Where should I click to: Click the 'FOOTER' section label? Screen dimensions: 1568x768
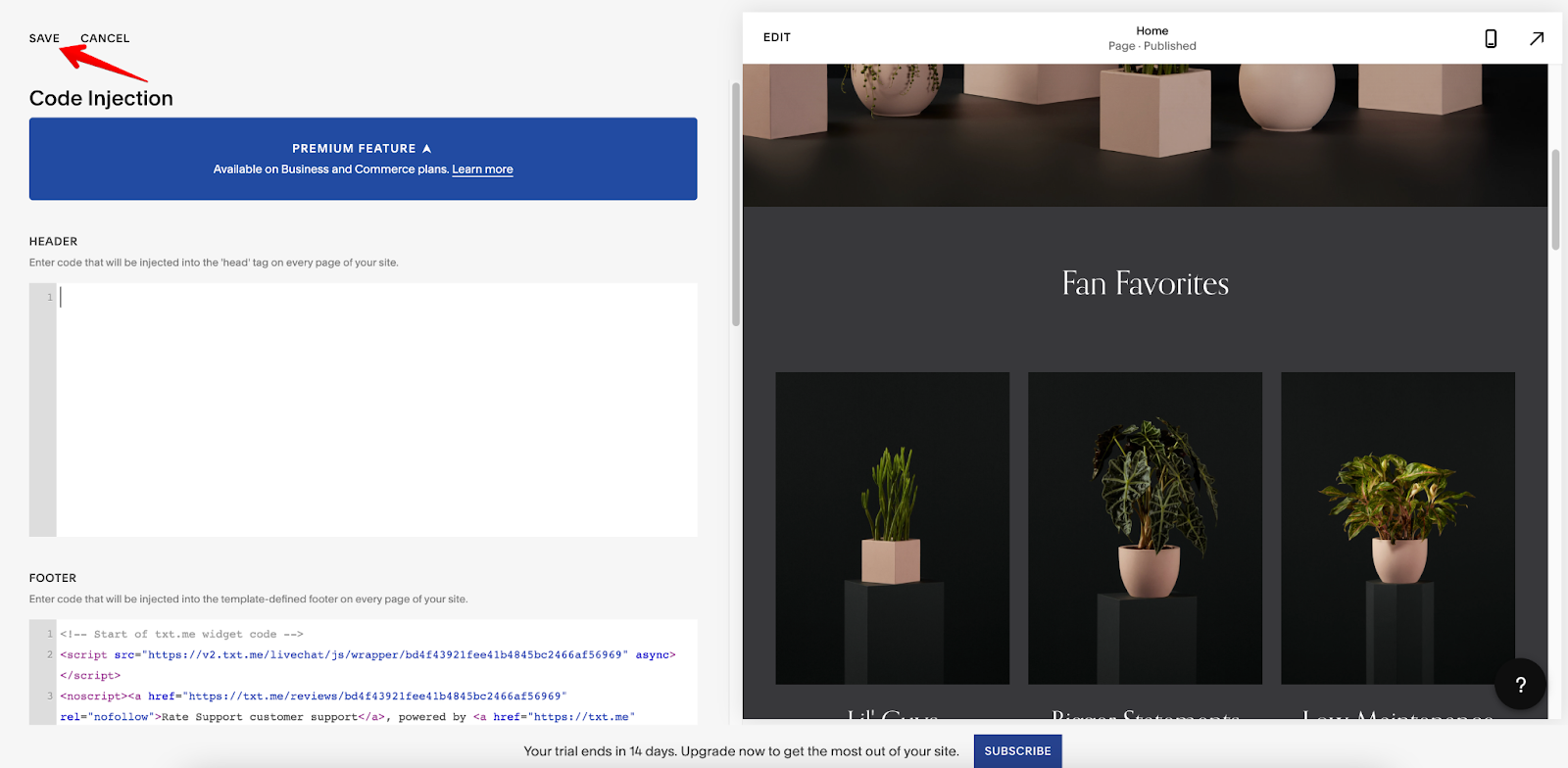(x=53, y=578)
